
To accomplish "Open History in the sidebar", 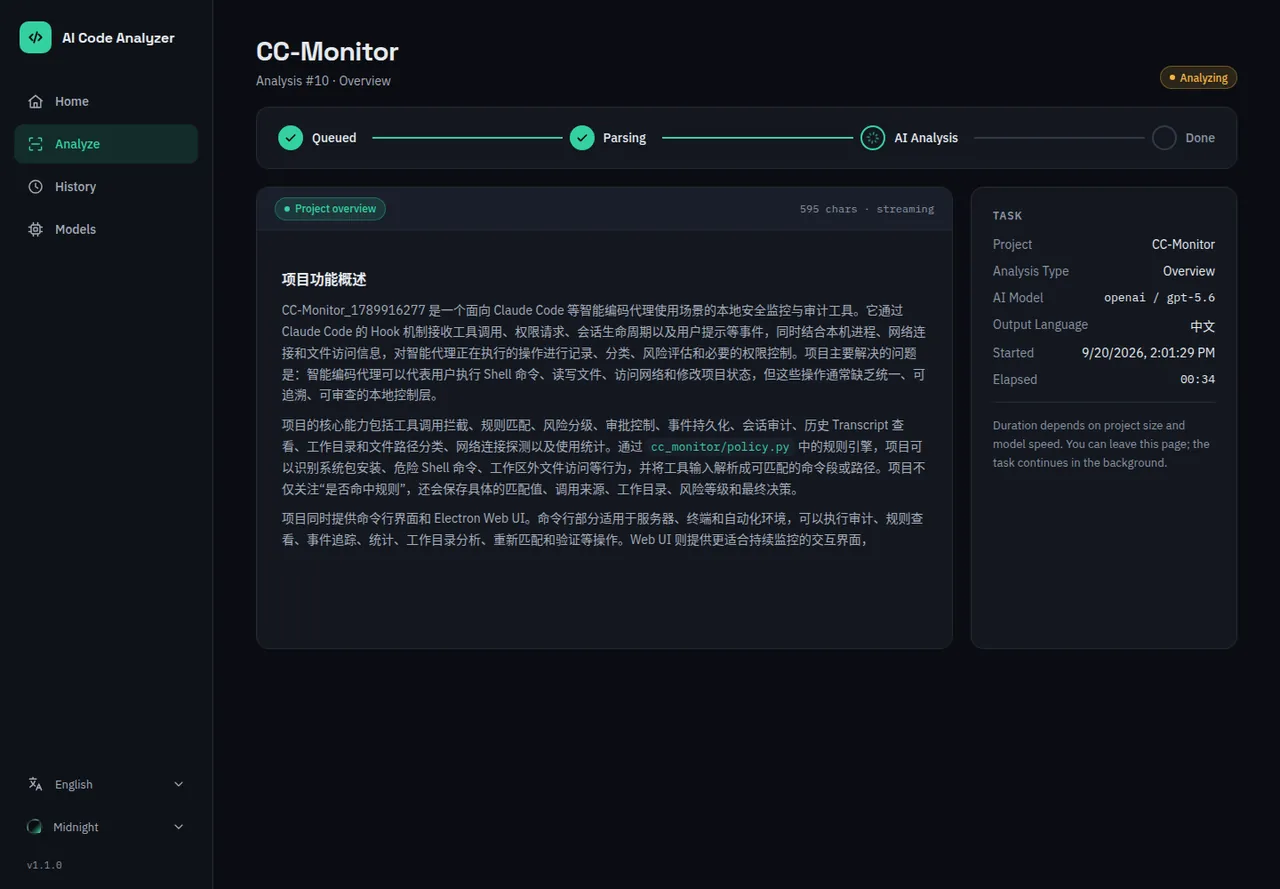I will (x=106, y=187).
